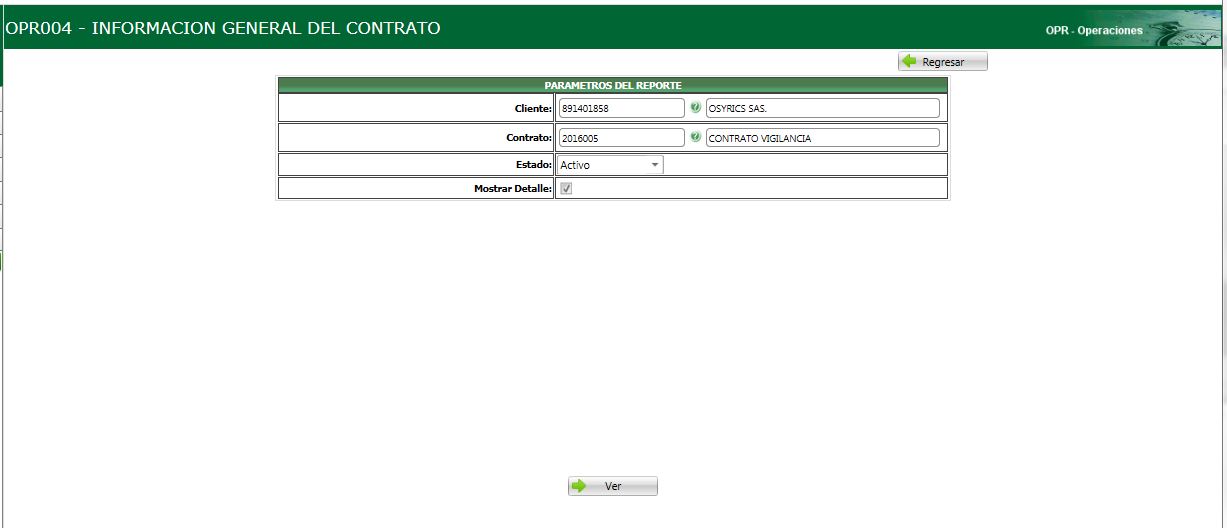Focus the Cliente ID field 891401858
Screen dimensions: 1227x528
(621, 108)
